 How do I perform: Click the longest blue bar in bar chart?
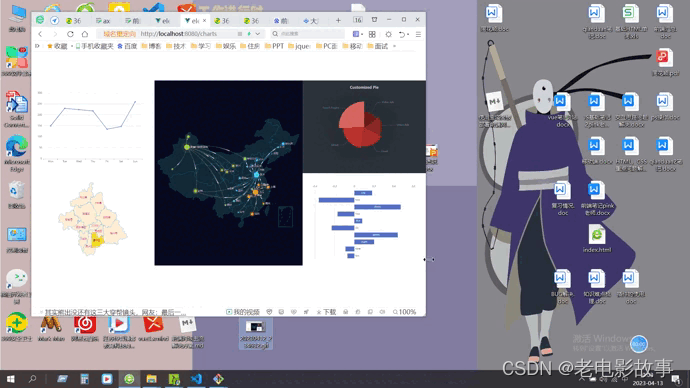tap(377, 207)
